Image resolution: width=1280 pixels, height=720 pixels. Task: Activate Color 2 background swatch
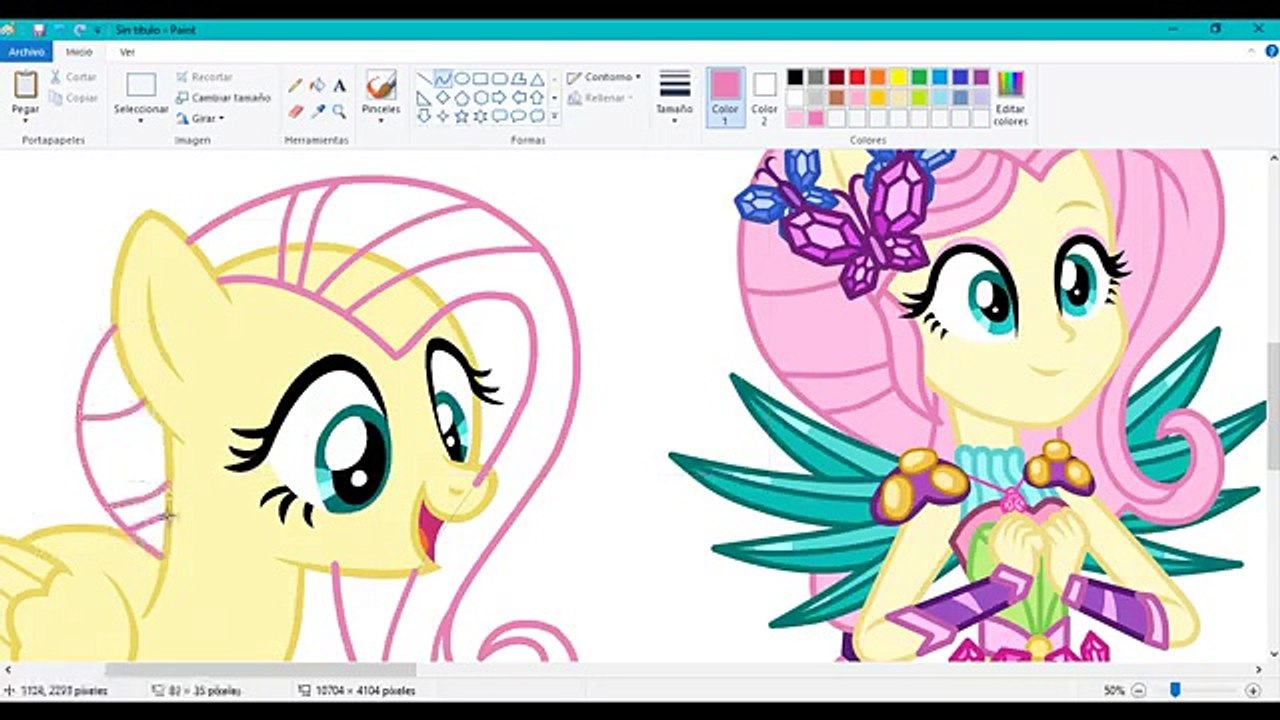(x=765, y=97)
